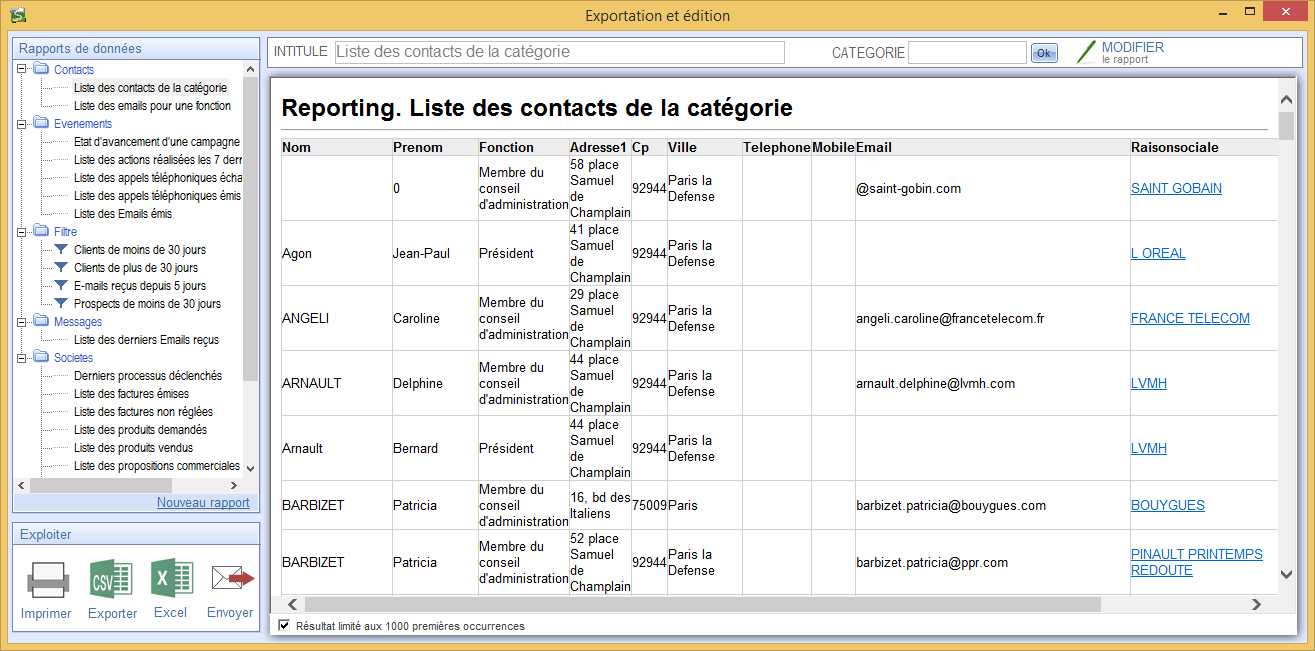
Task: Select Liste des contacts de la catégorie report
Action: click(x=150, y=88)
